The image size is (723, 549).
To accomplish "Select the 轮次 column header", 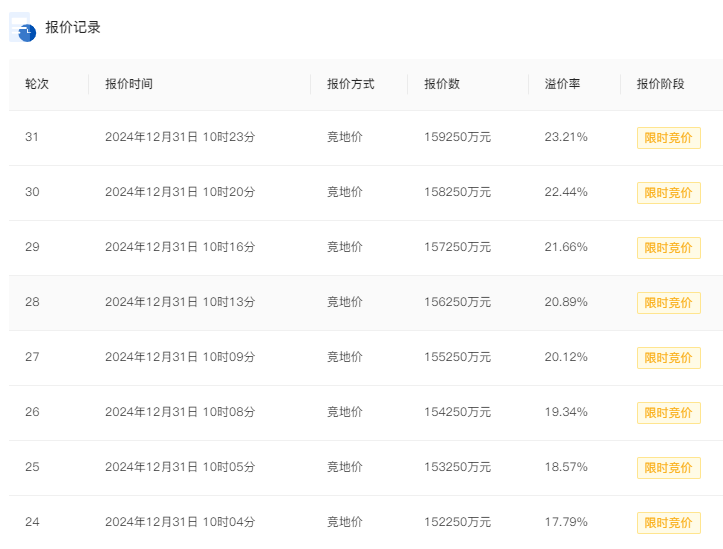I will coord(37,84).
